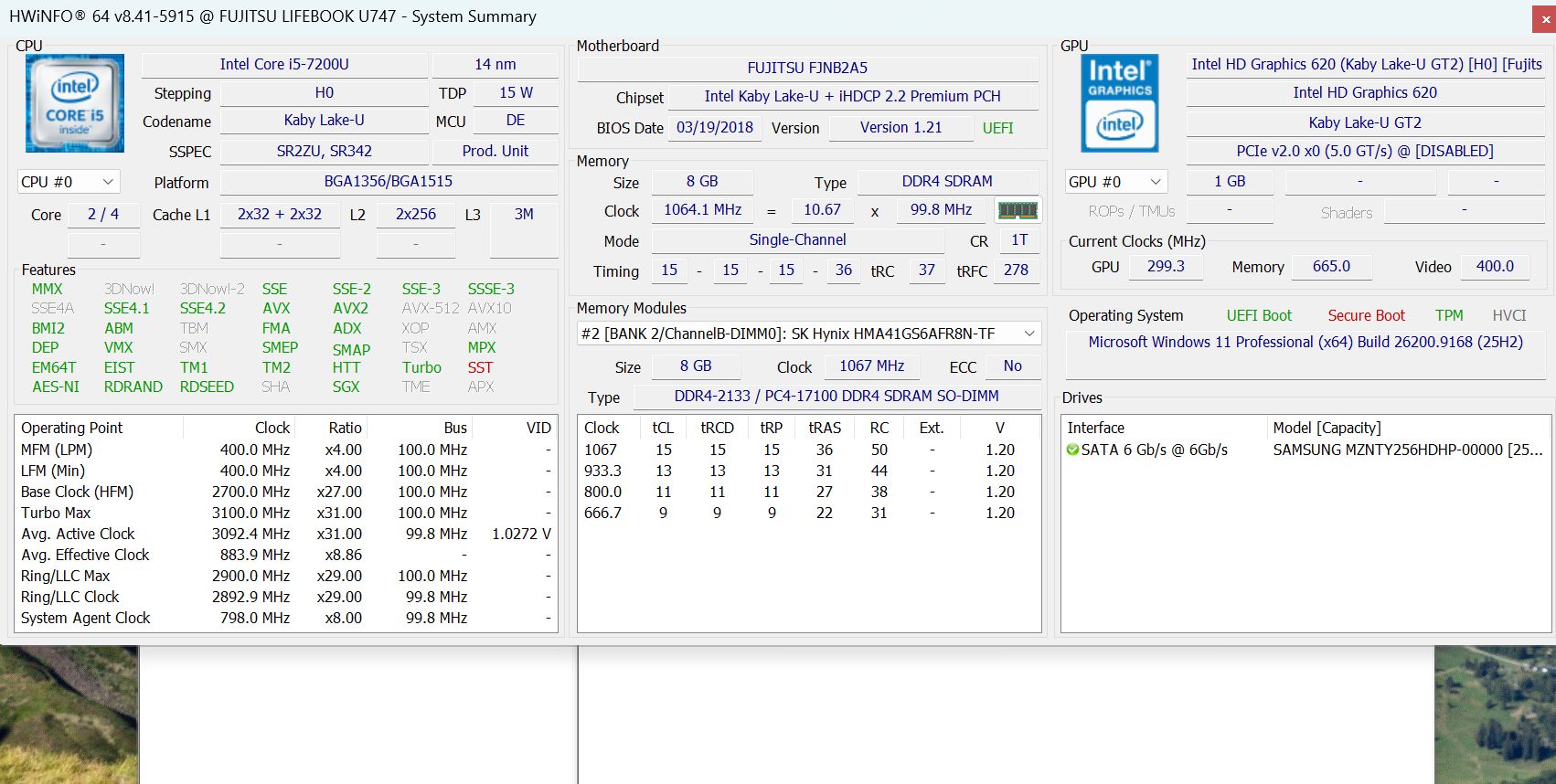
Task: Click the UEFI label next to BIOS version
Action: (x=998, y=128)
